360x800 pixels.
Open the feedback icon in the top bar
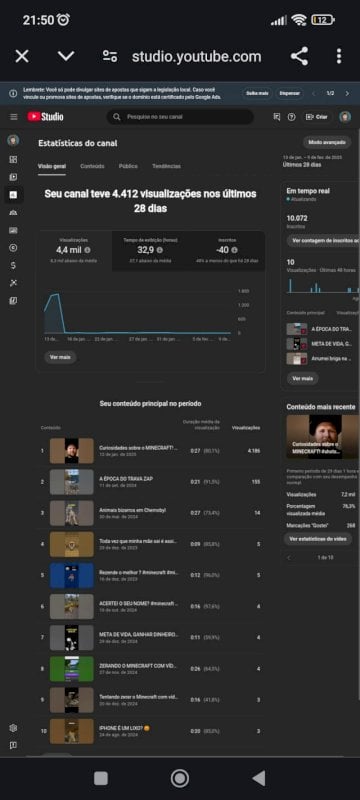(277, 117)
